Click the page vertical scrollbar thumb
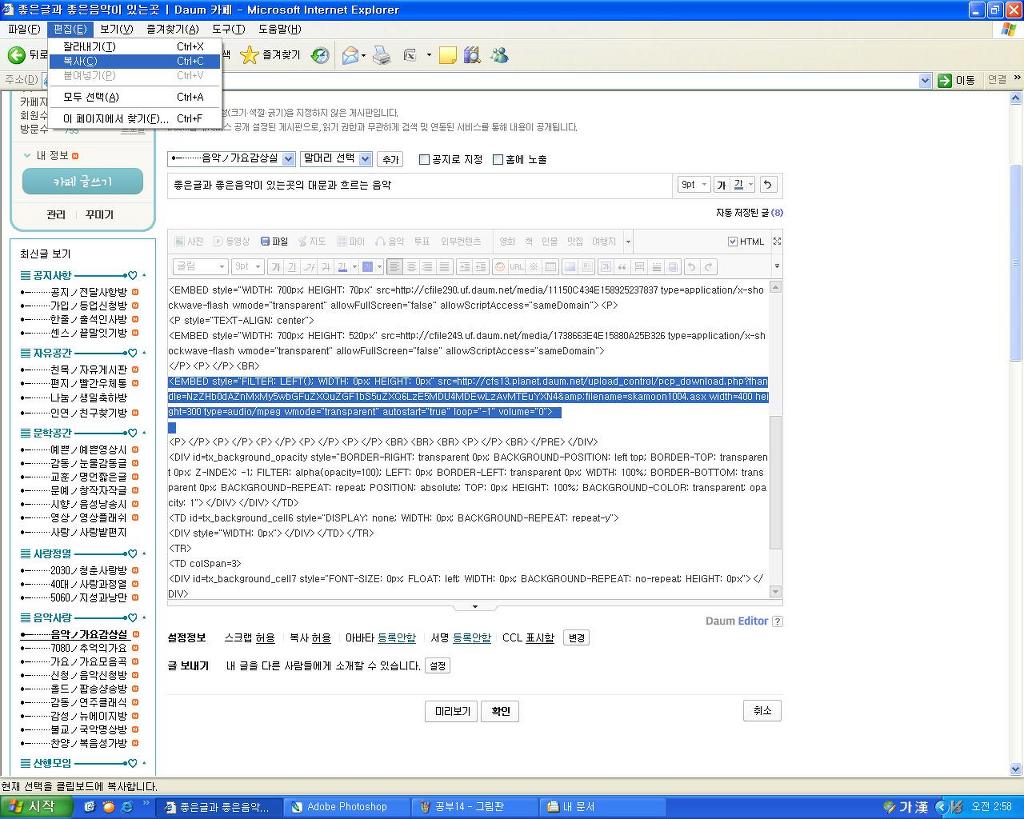 1016,261
